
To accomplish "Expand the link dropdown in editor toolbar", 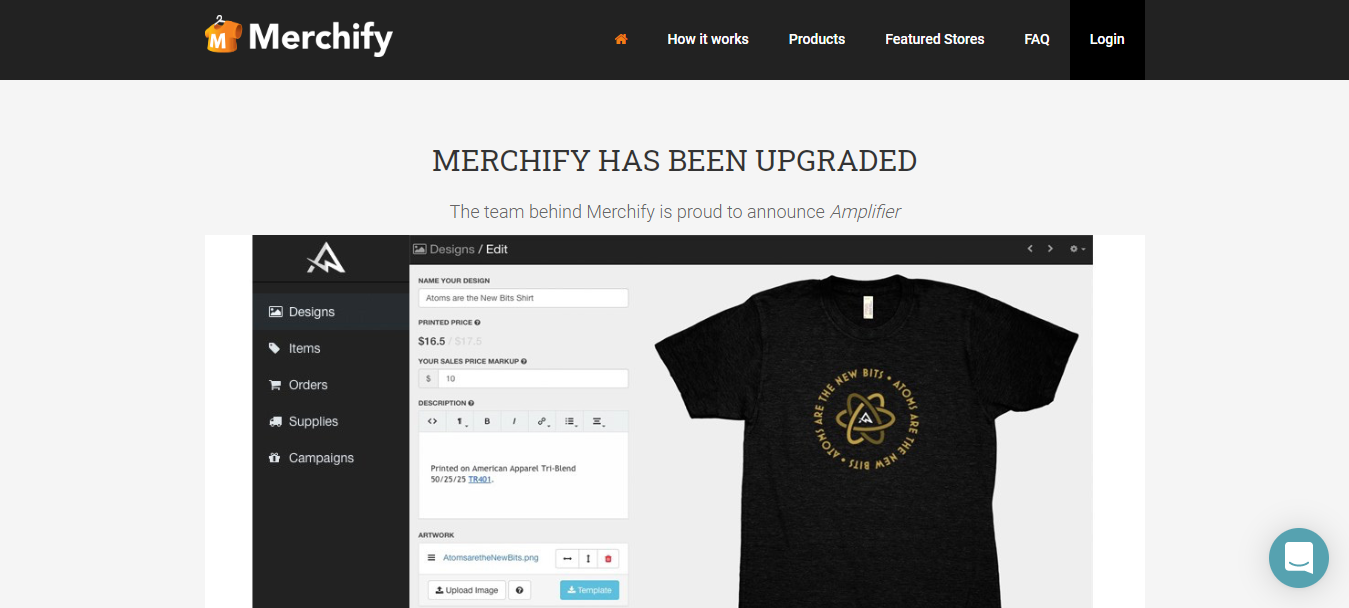I will pos(542,421).
